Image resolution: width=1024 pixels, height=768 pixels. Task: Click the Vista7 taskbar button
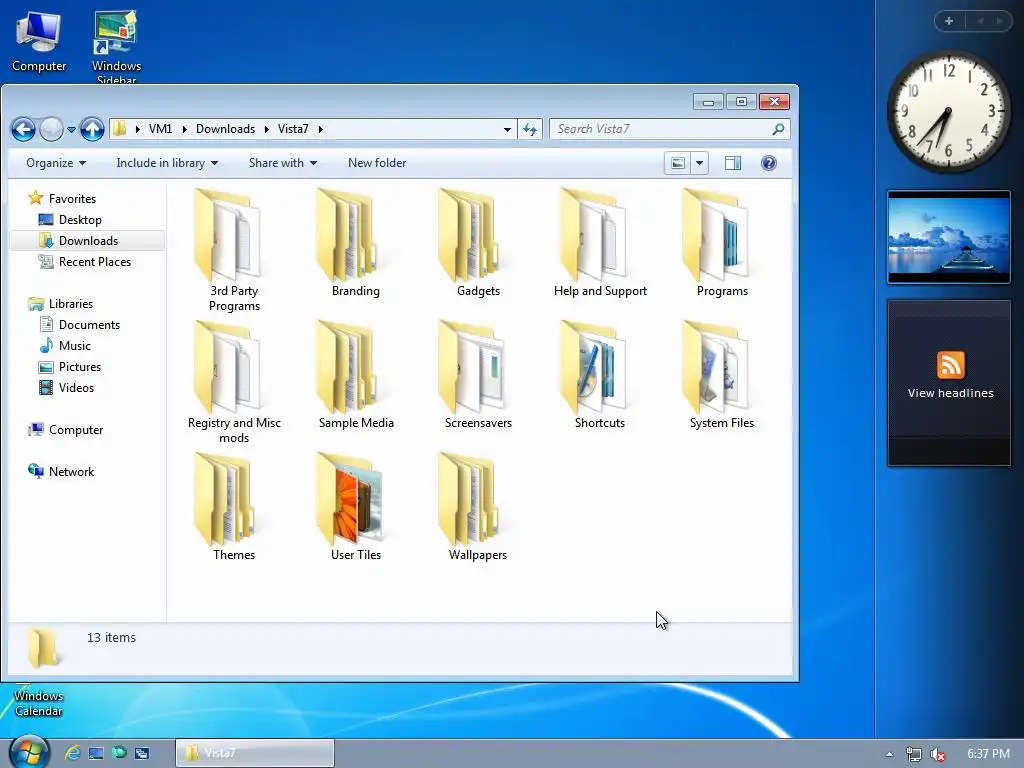click(255, 753)
